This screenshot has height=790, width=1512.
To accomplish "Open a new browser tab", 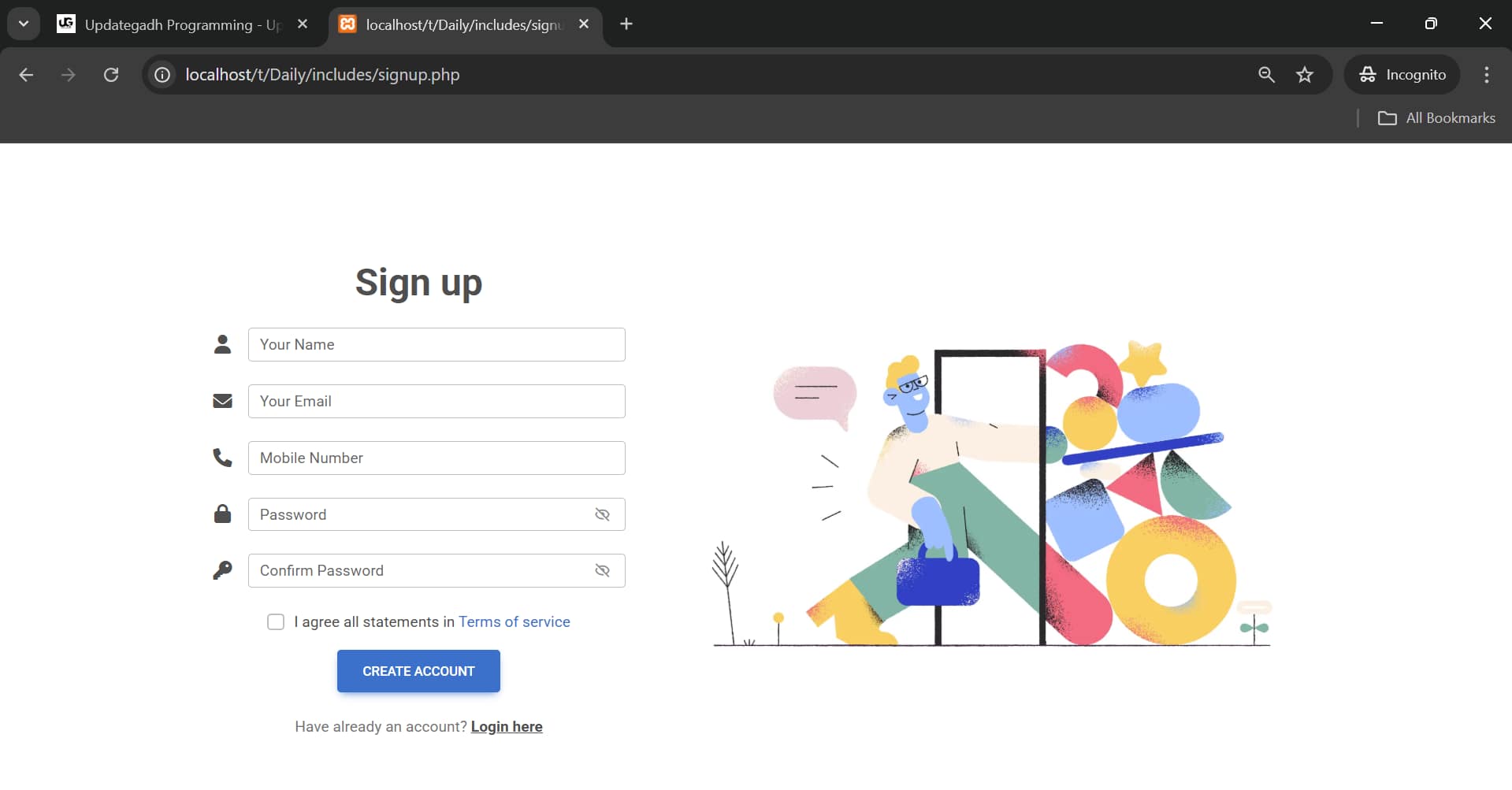I will [626, 24].
